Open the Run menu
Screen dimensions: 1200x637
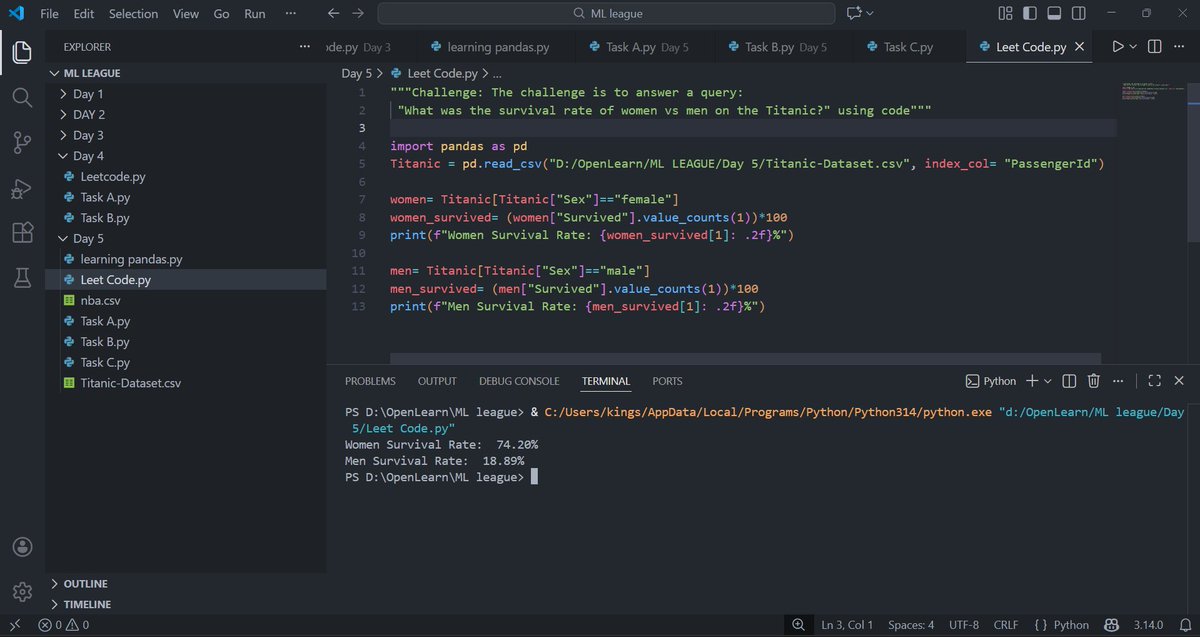[255, 14]
